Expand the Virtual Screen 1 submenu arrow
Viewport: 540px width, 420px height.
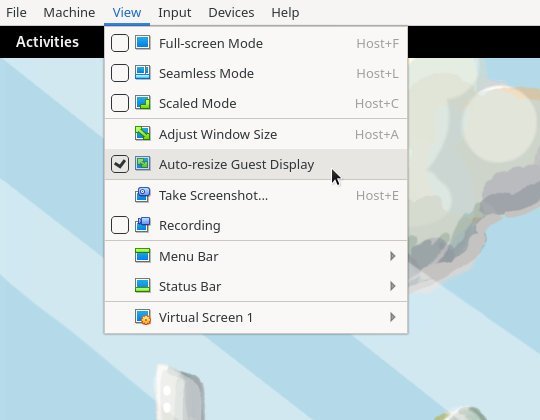pos(393,317)
